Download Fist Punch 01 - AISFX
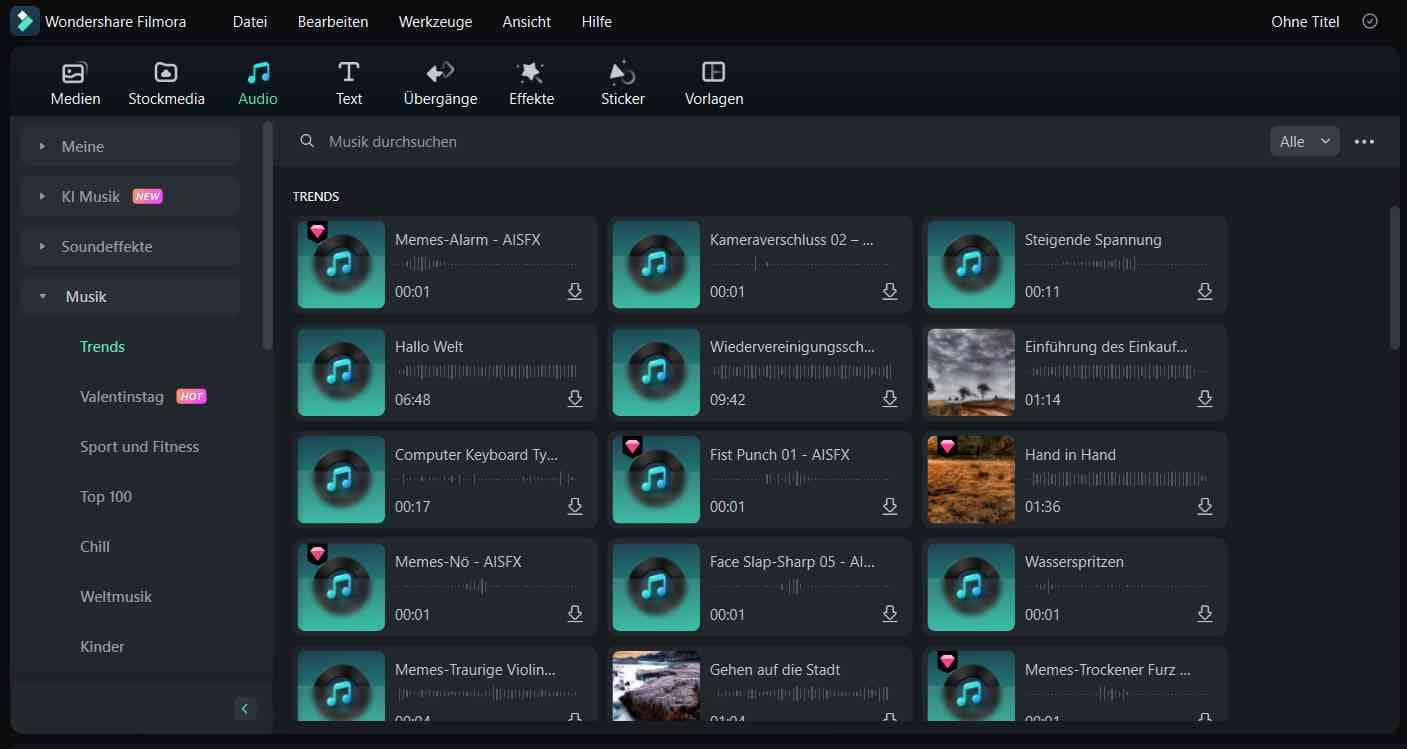1407x749 pixels. [890, 506]
